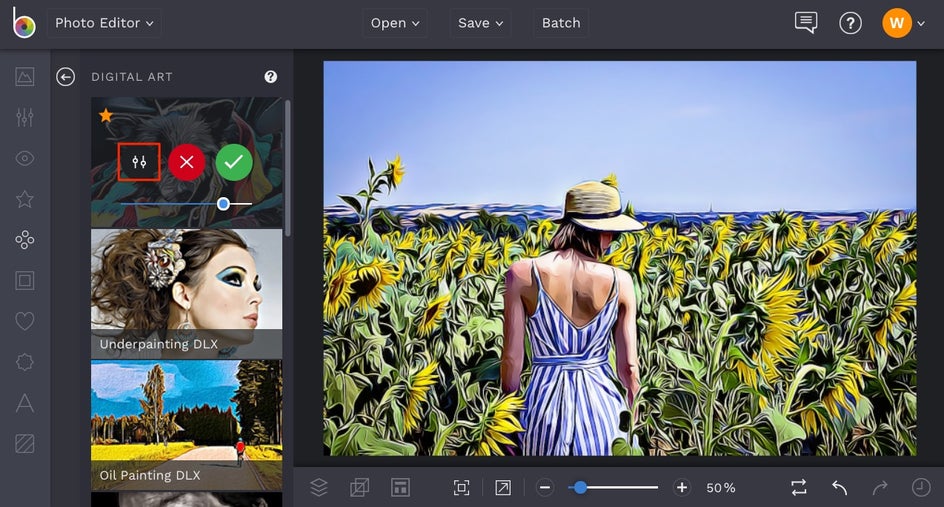
Task: Apply the effect with green checkmark
Action: coord(234,162)
